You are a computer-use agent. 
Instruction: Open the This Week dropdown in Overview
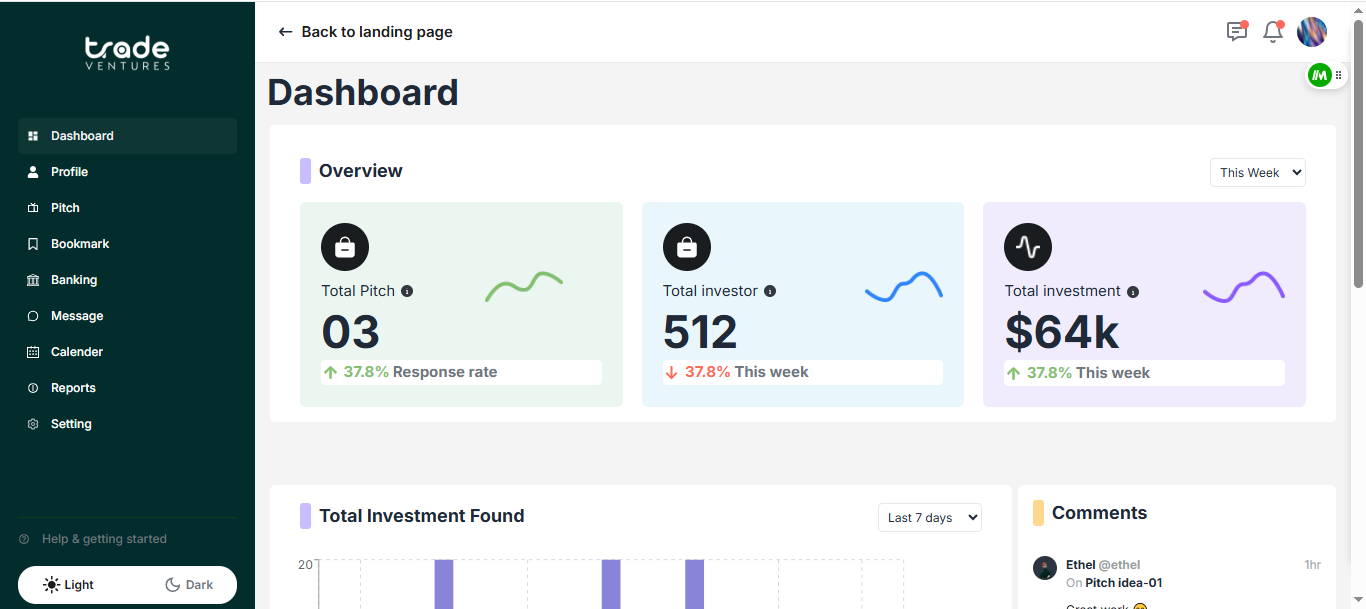coord(1257,172)
